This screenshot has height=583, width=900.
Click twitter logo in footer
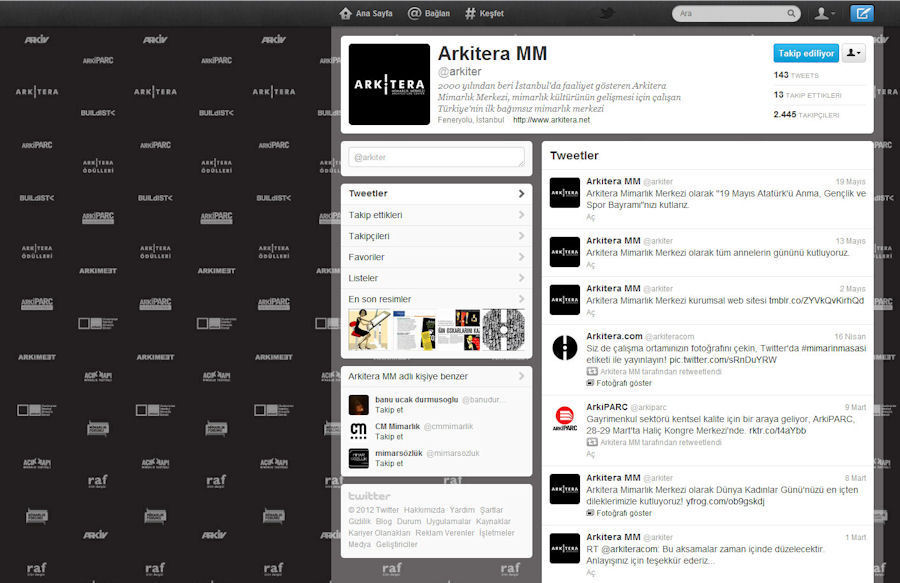[369, 496]
